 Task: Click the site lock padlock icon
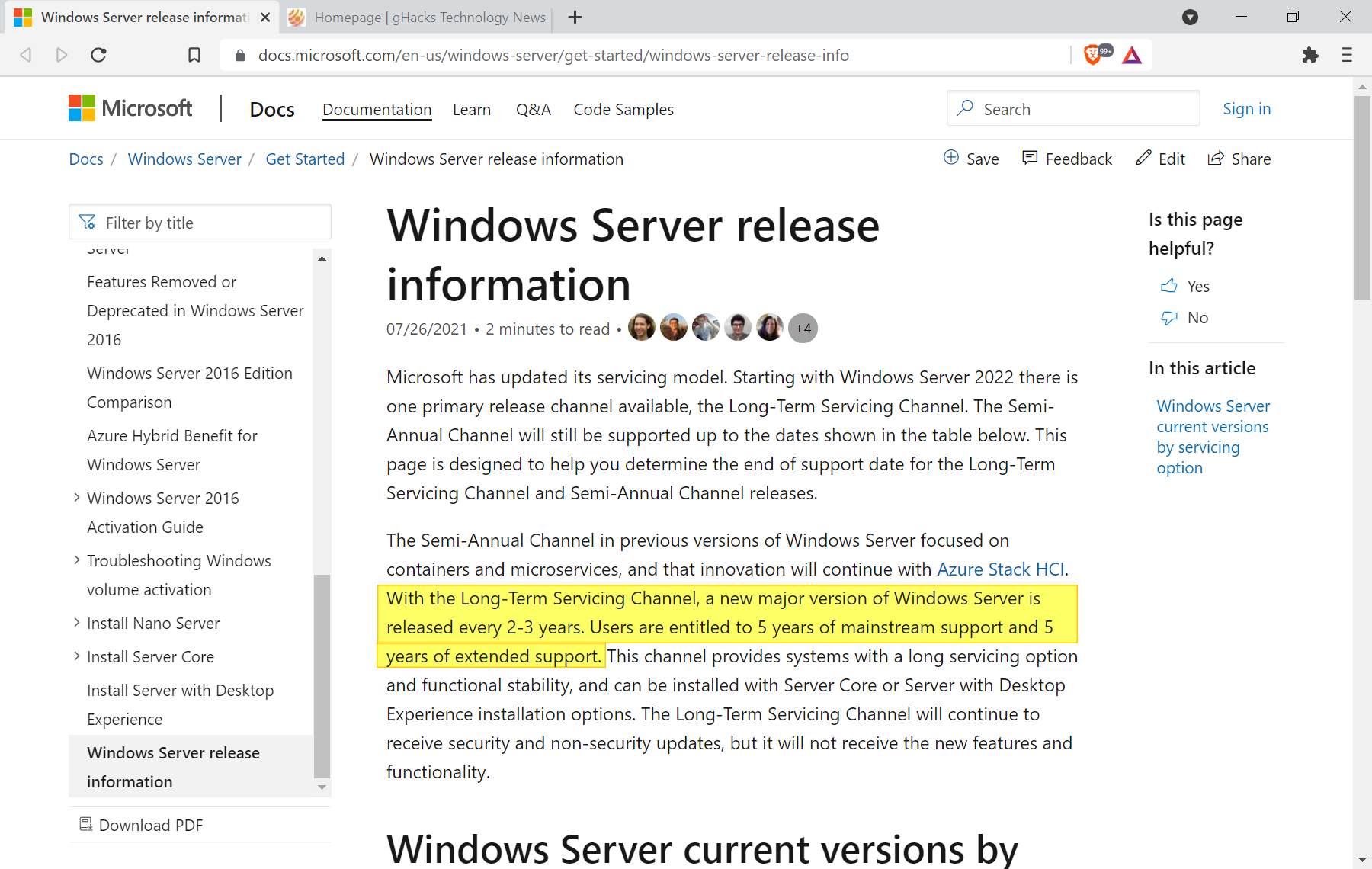239,55
